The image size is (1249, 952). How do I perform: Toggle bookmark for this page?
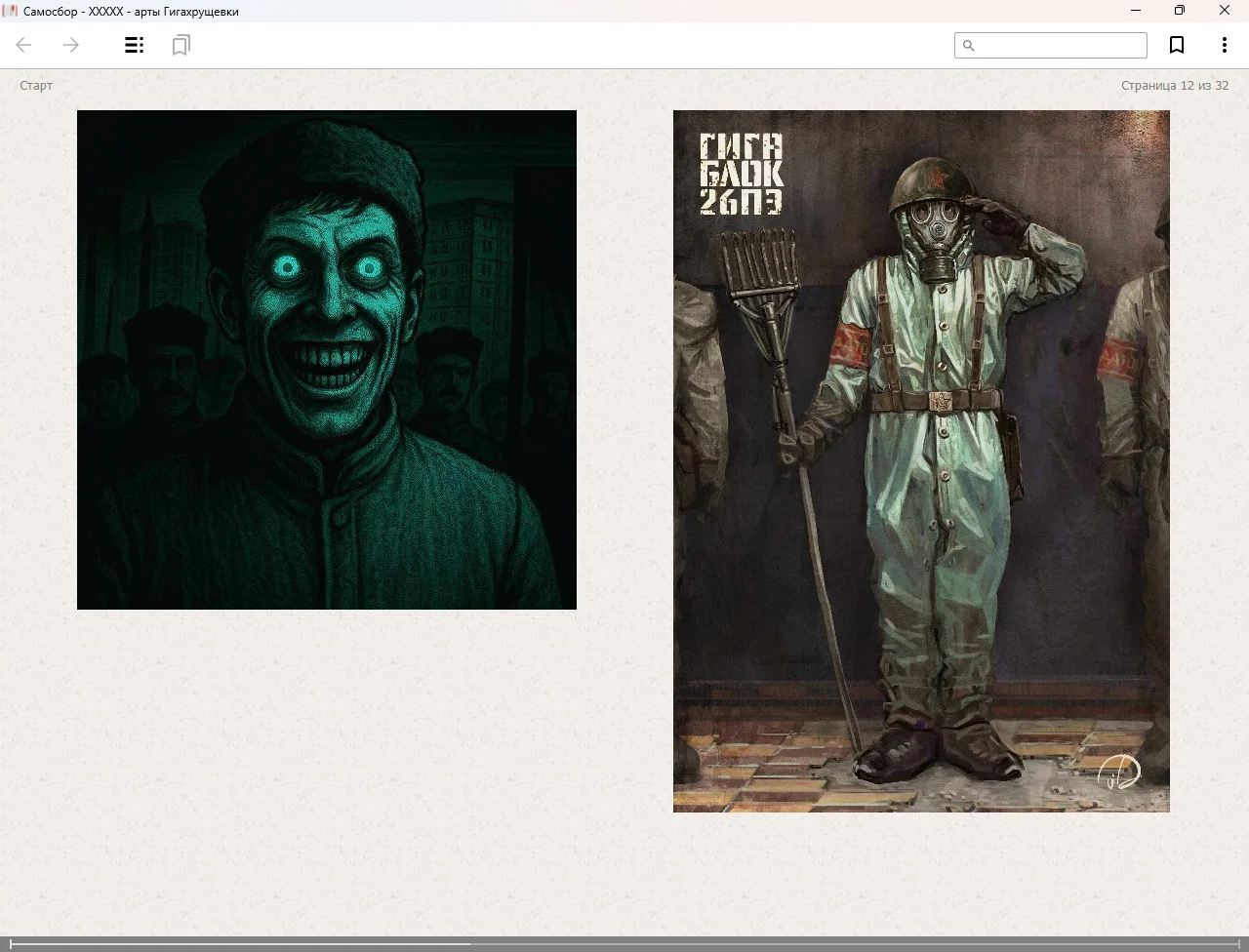pos(1177,45)
